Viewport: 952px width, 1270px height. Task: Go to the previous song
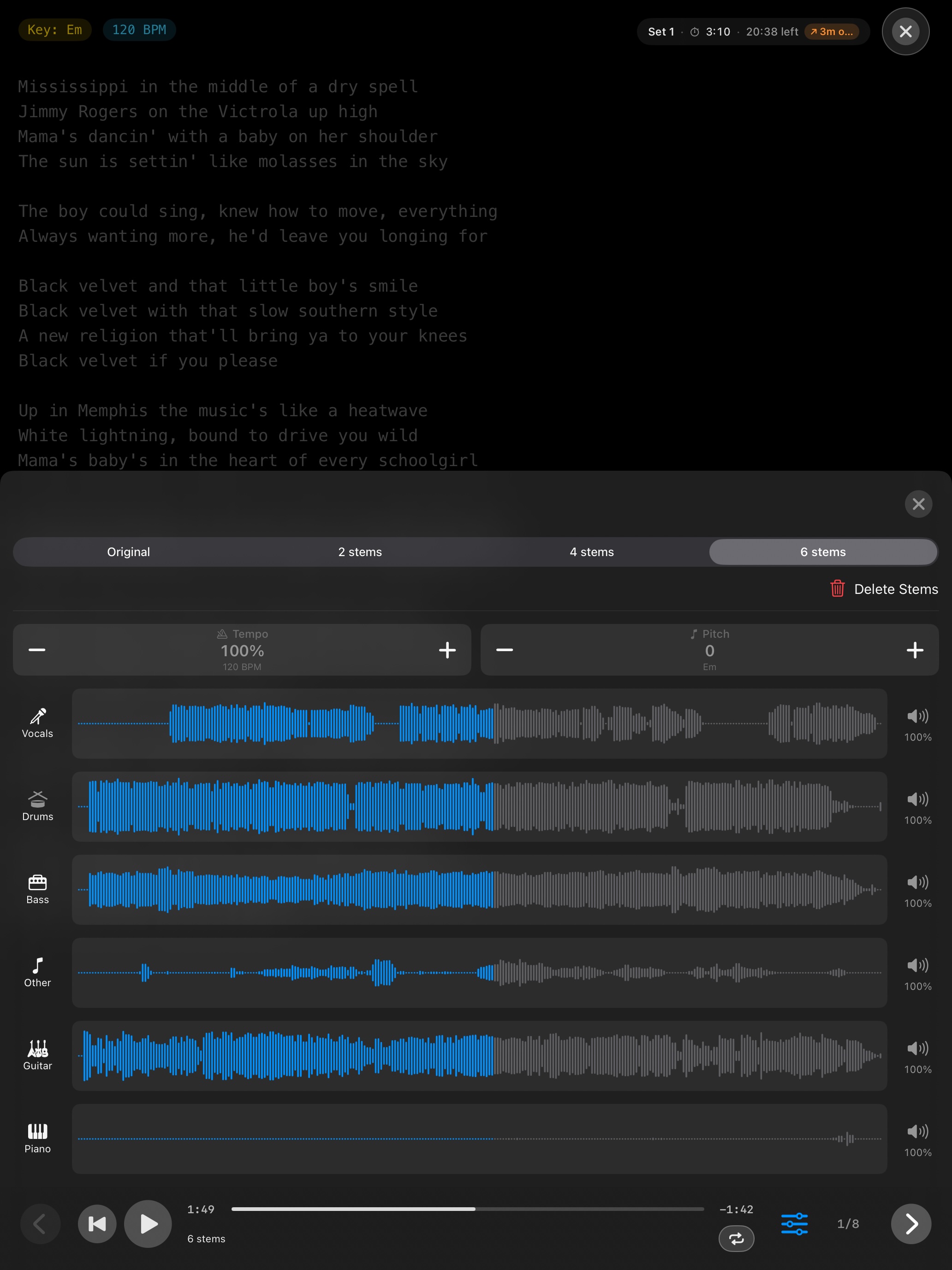40,1223
